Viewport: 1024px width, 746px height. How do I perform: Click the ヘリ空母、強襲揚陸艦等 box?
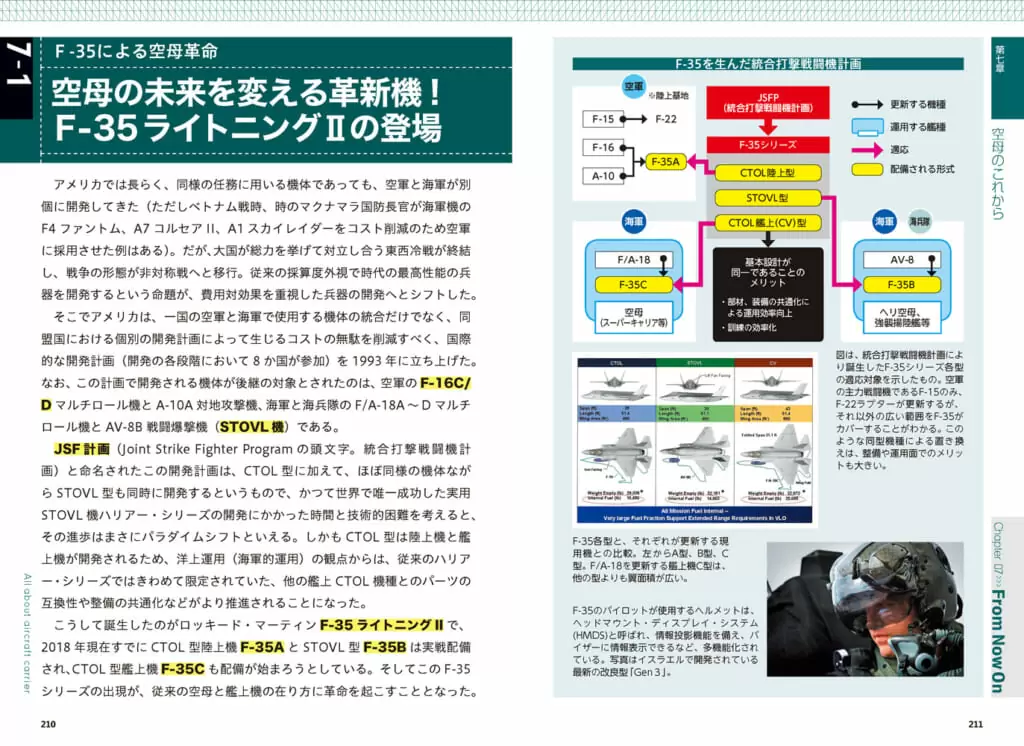point(901,317)
